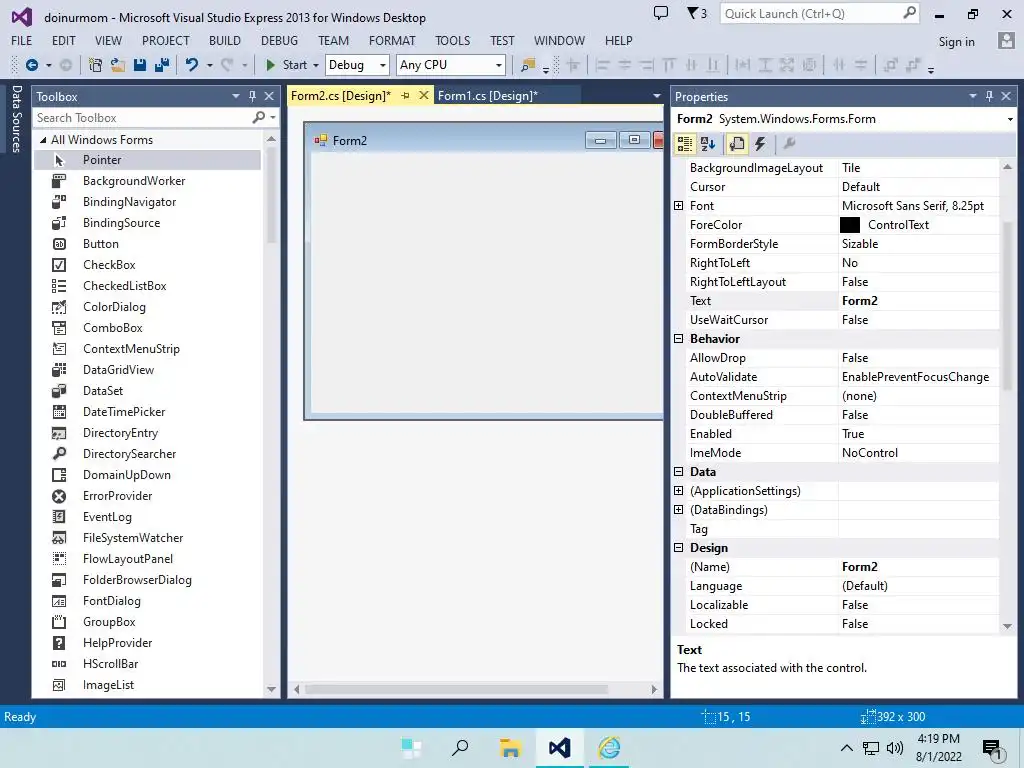Click the Undo arrow icon
This screenshot has width=1024, height=768.
tap(191, 65)
